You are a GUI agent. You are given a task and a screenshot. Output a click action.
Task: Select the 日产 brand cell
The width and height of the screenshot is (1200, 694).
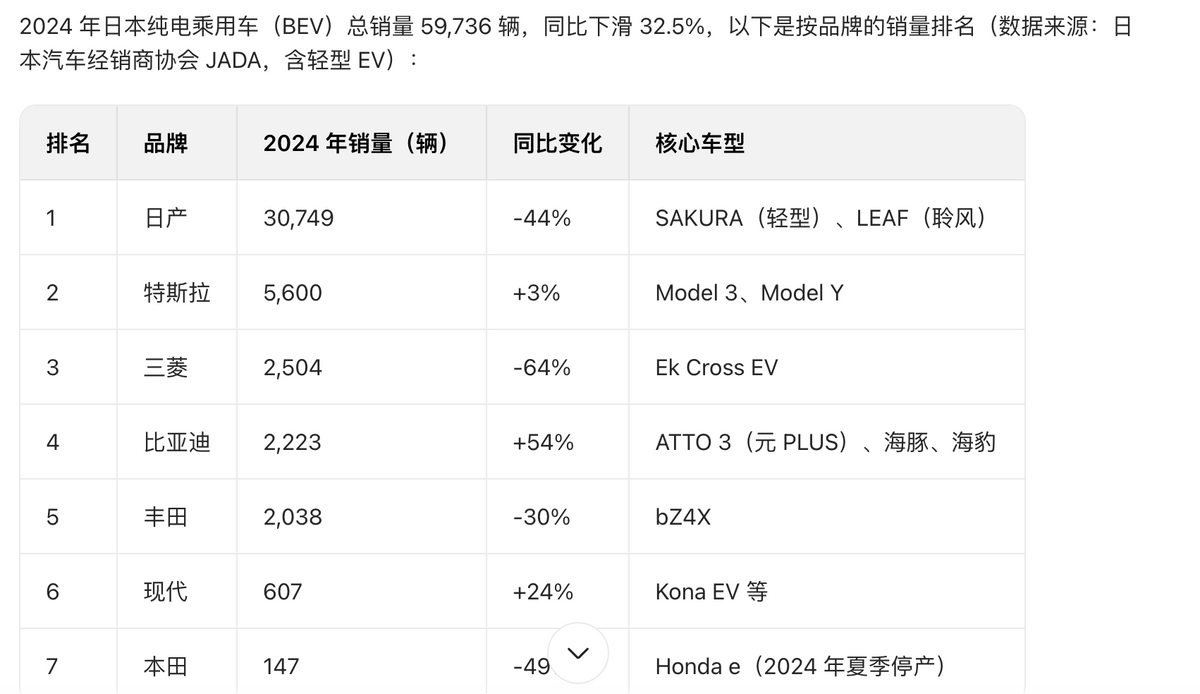pyautogui.click(x=166, y=218)
